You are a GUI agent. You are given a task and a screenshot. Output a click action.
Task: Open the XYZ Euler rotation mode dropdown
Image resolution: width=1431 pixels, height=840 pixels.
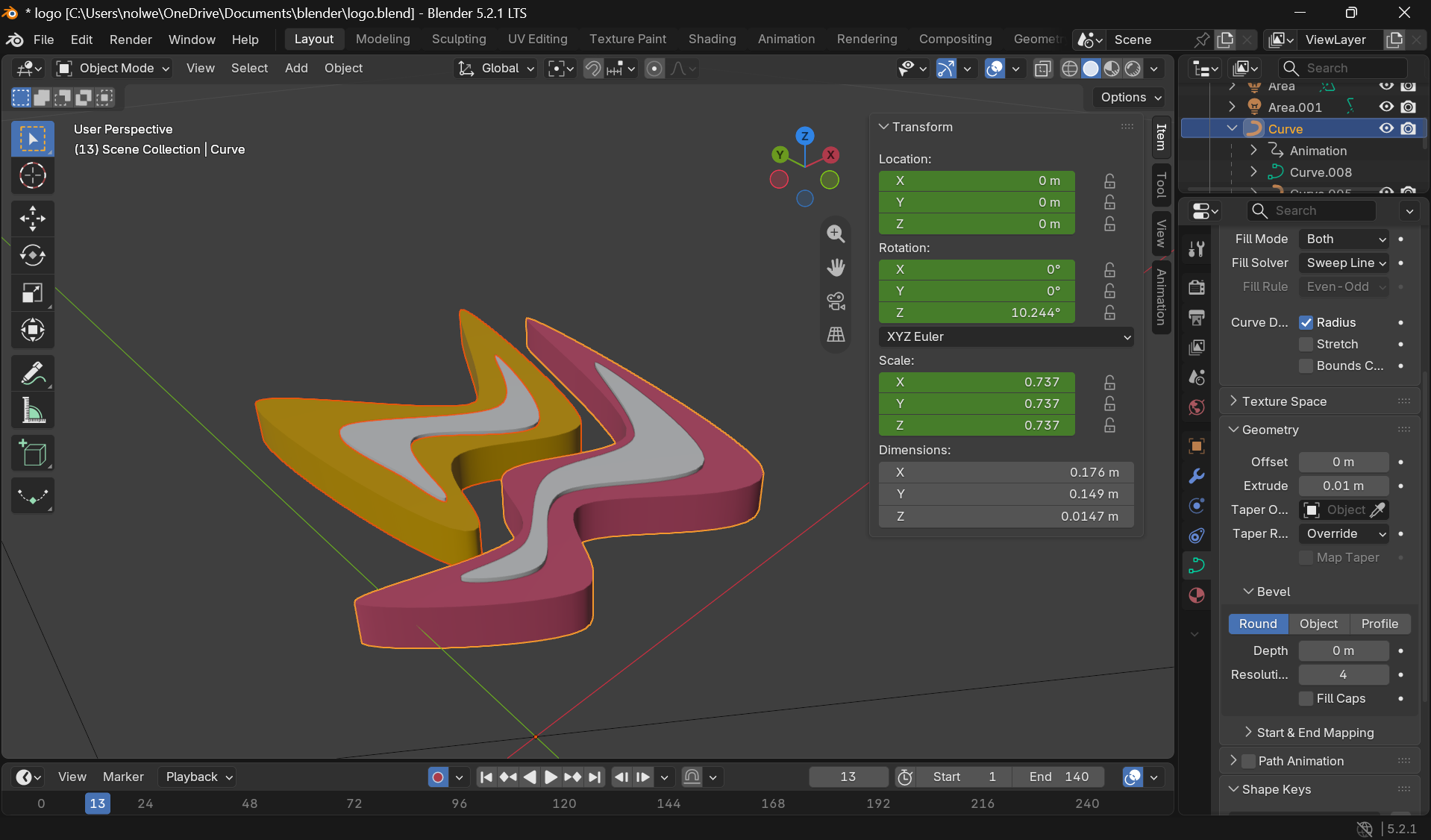click(x=1006, y=336)
